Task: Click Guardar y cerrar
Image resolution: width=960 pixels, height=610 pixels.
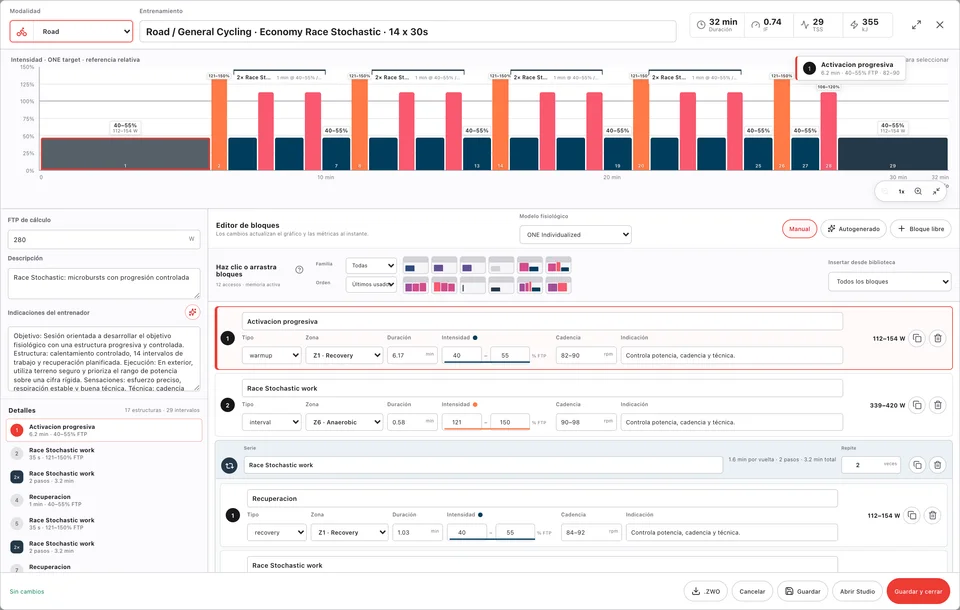Action: point(918,592)
